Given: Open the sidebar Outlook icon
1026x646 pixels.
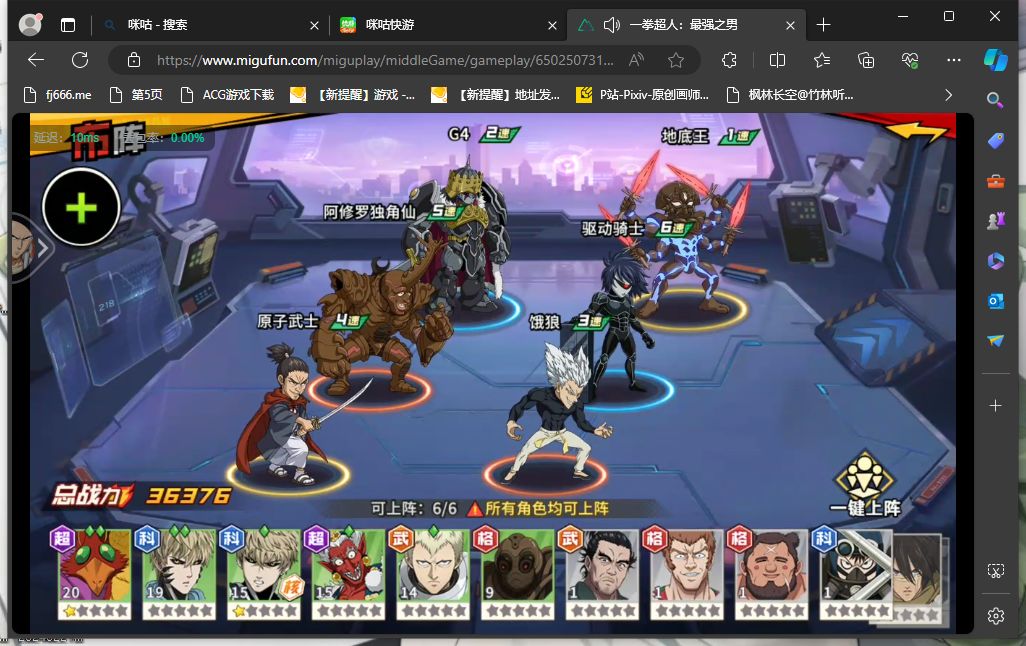Looking at the screenshot, I should (x=995, y=300).
